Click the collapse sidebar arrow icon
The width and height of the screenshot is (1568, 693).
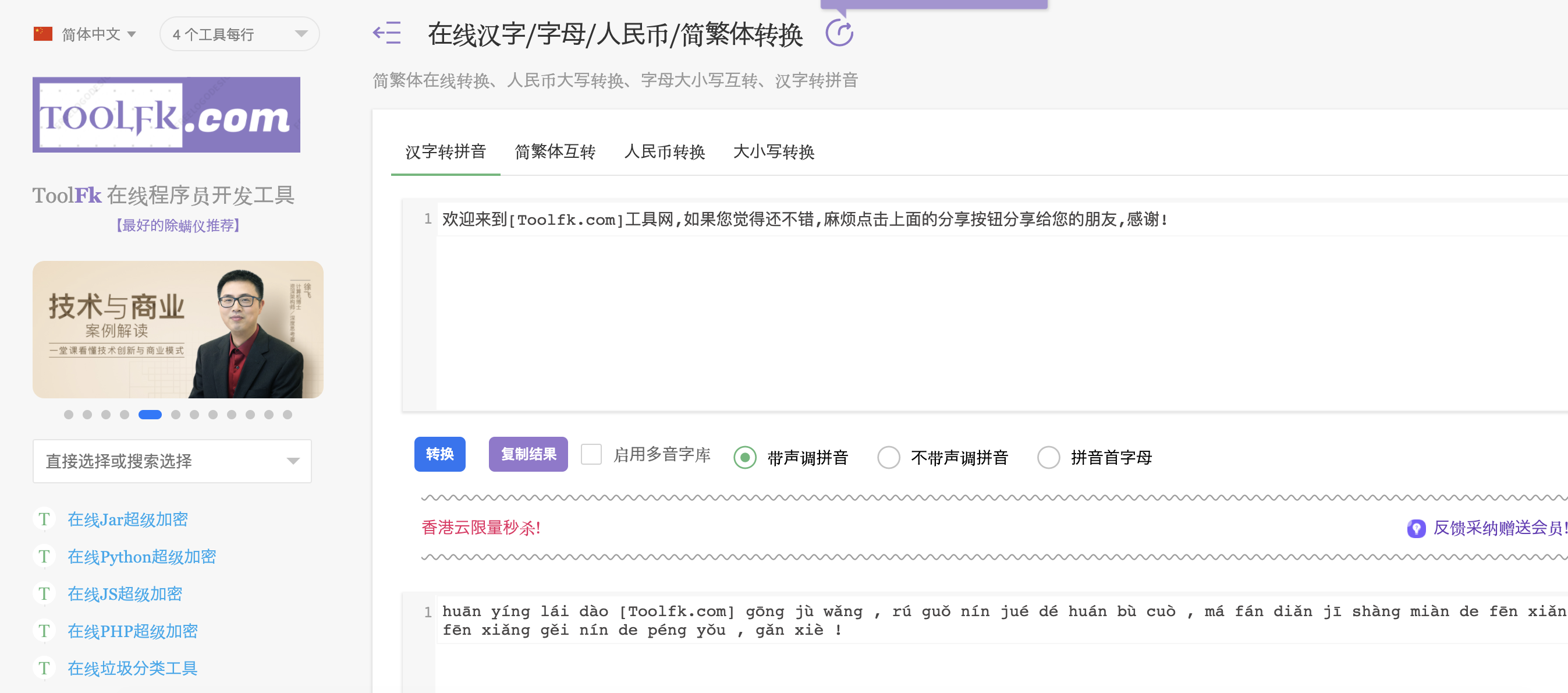click(388, 34)
